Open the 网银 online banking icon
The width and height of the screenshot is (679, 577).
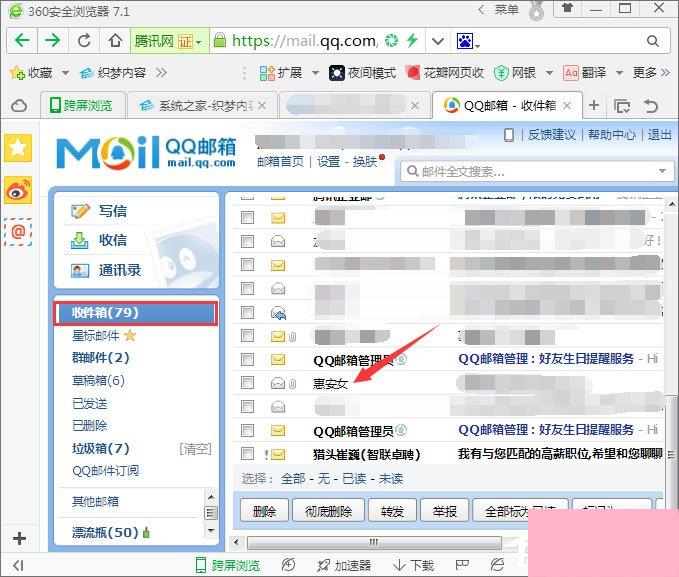click(x=501, y=73)
